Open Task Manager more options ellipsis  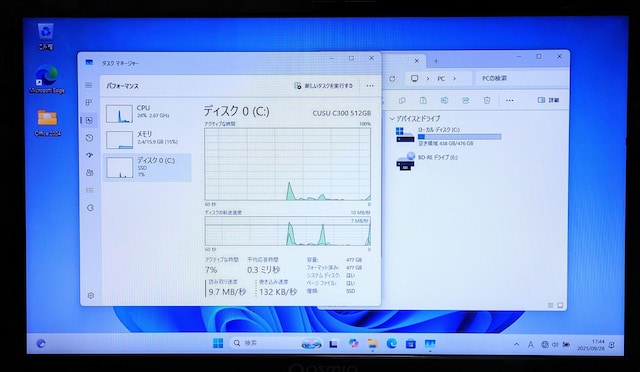(370, 86)
